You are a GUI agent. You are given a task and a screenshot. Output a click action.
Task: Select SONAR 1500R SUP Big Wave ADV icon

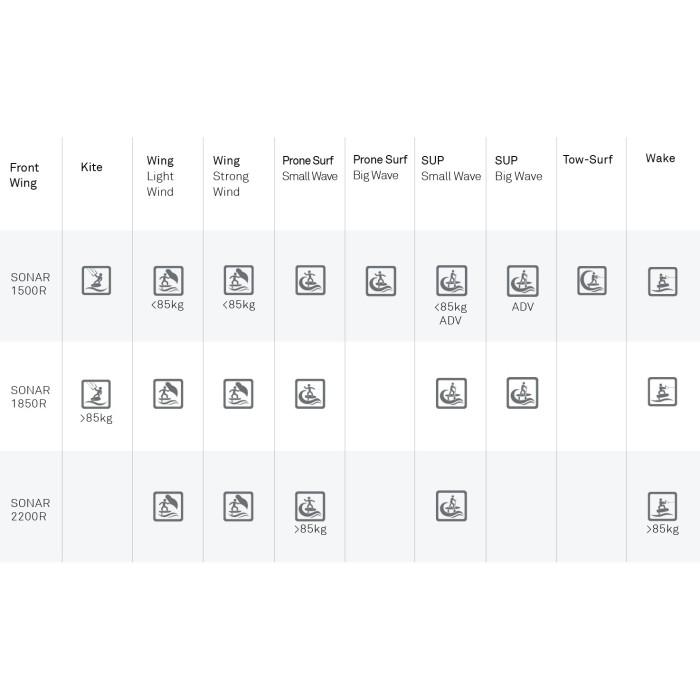tap(523, 281)
